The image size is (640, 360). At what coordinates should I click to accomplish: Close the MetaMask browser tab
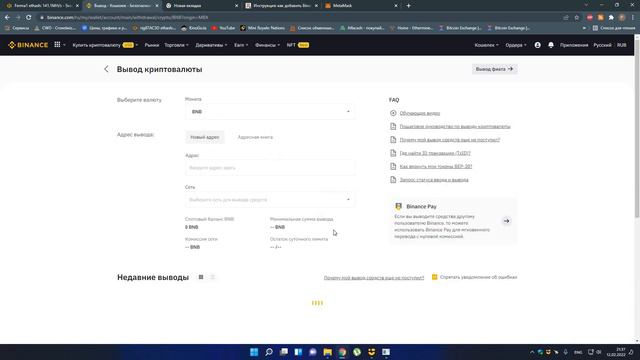click(x=396, y=6)
